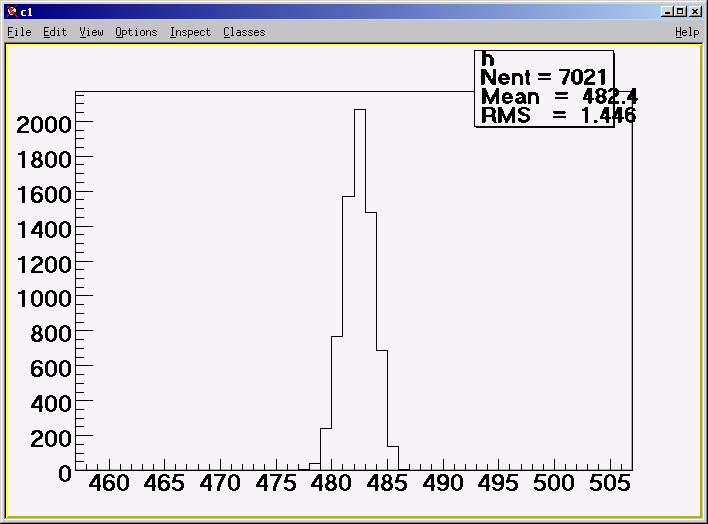Click the tallest histogram bin near 2000
The height and width of the screenshot is (524, 708).
(x=360, y=289)
